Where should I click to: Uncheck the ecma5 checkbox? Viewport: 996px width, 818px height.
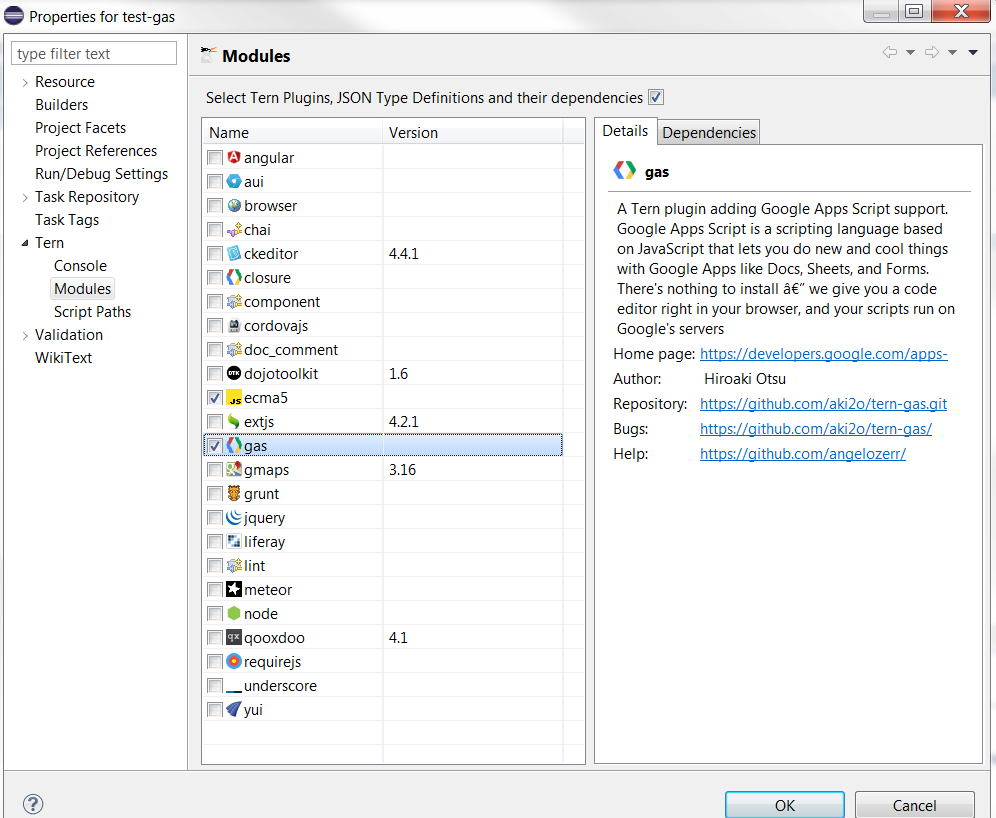[x=215, y=397]
